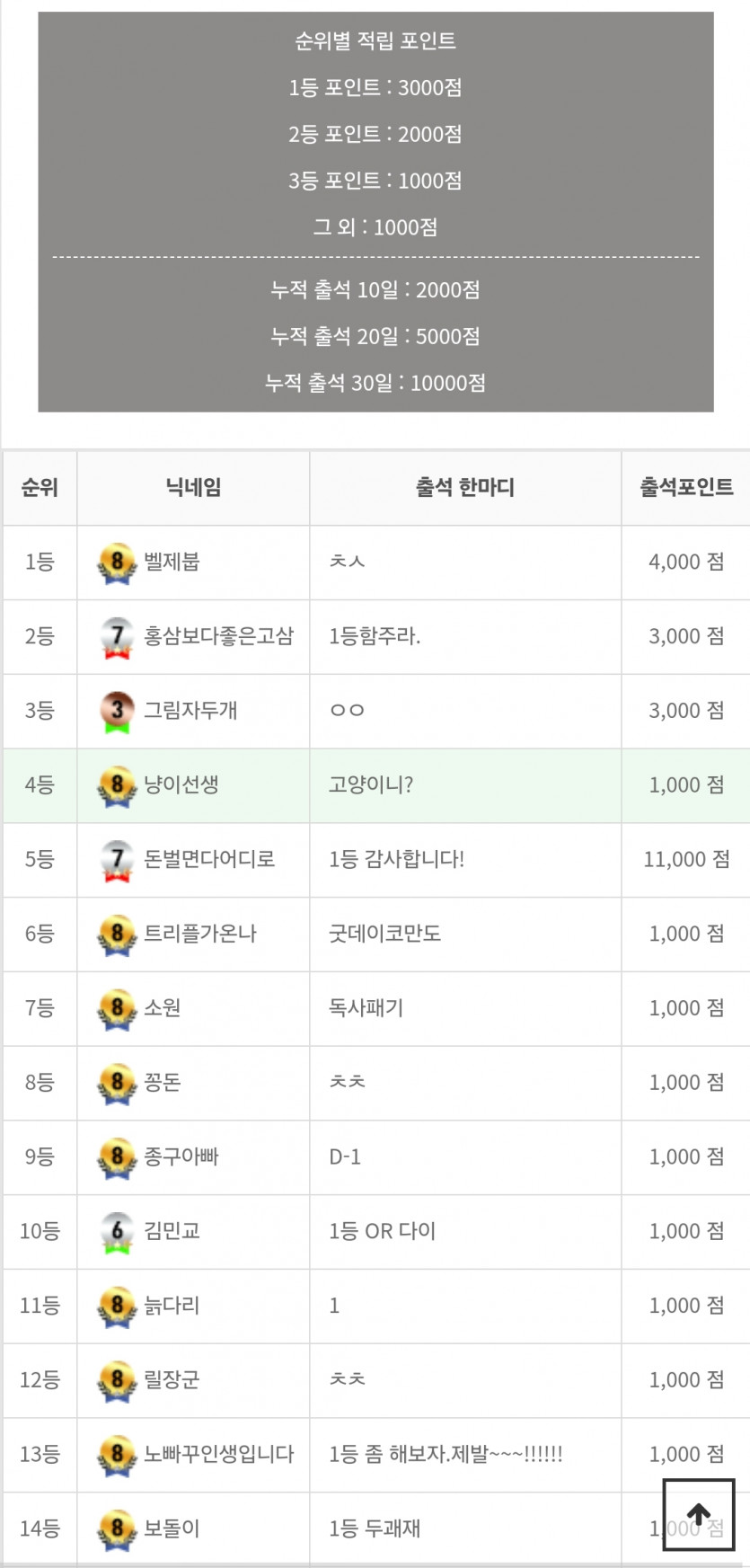Click the level 8 badge beside 벨제붑
750x1568 pixels.
pyautogui.click(x=117, y=563)
